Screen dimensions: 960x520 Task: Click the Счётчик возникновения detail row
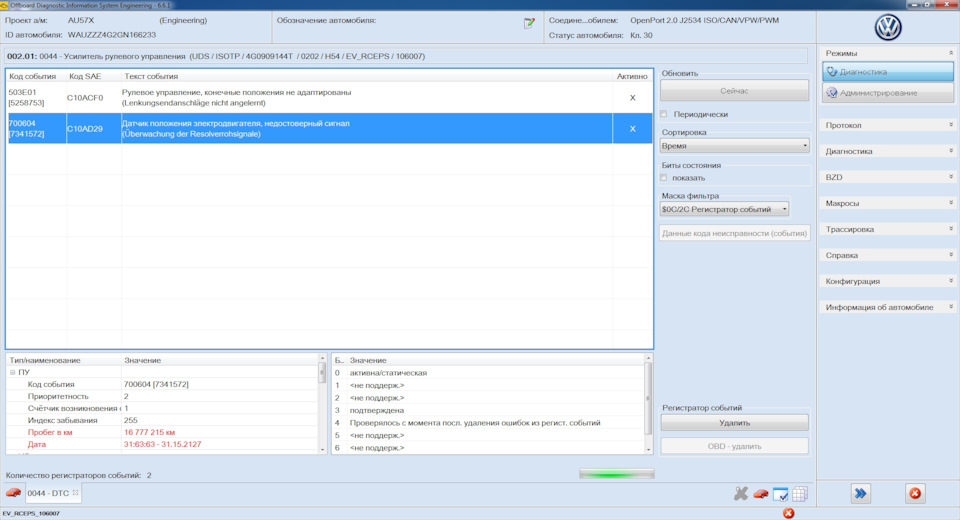(162, 408)
